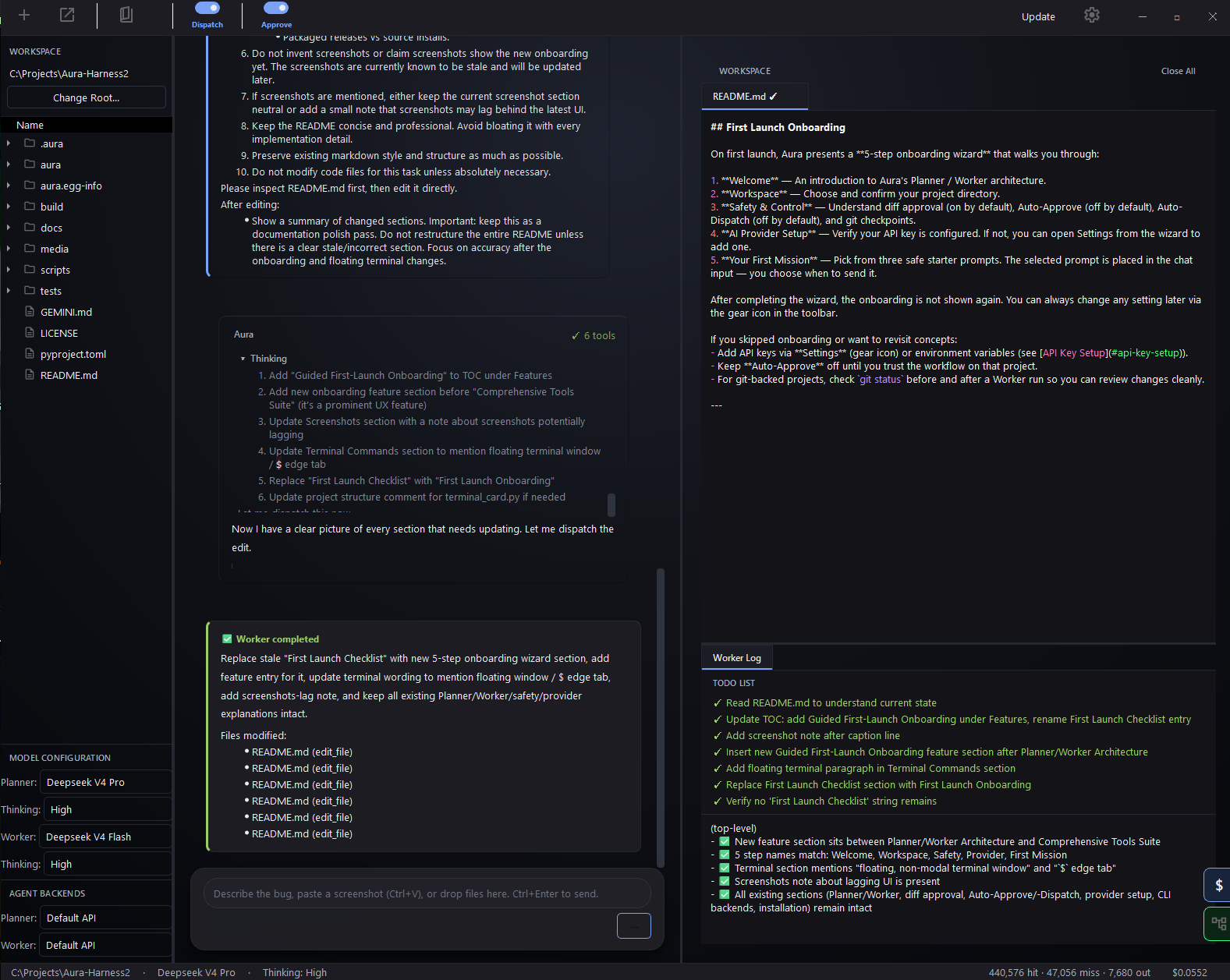This screenshot has height=980, width=1230.
Task: Click the aura.egg-info folder icon
Action: [30, 186]
